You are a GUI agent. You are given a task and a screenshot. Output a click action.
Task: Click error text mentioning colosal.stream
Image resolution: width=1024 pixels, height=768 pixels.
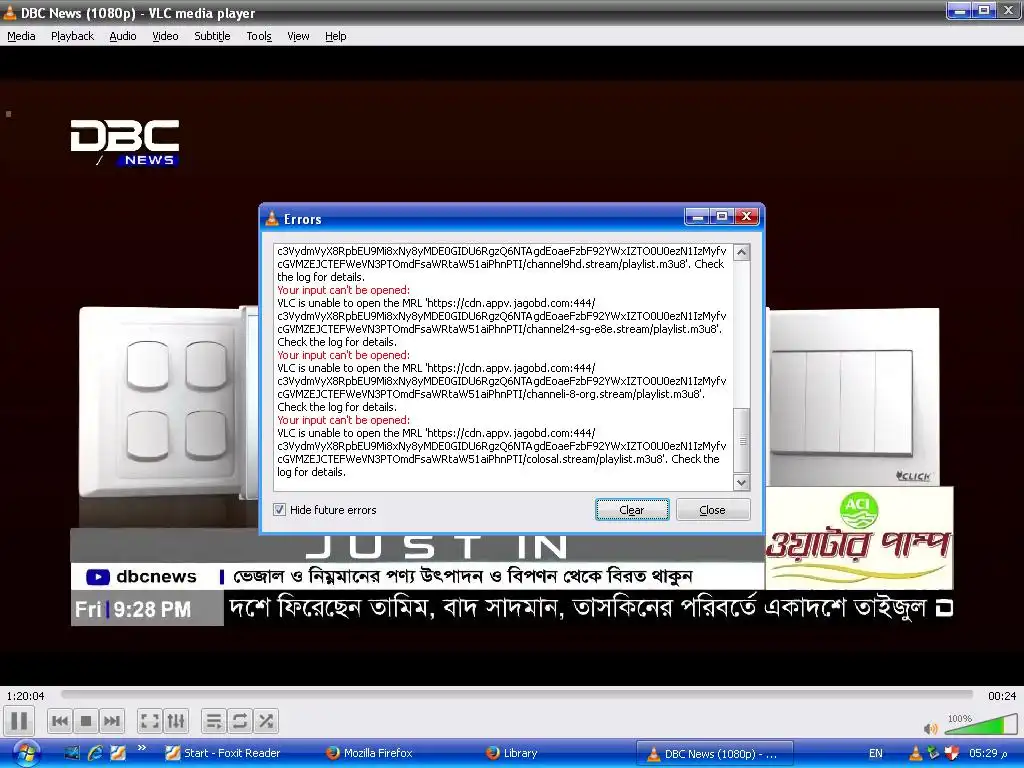pyautogui.click(x=501, y=453)
